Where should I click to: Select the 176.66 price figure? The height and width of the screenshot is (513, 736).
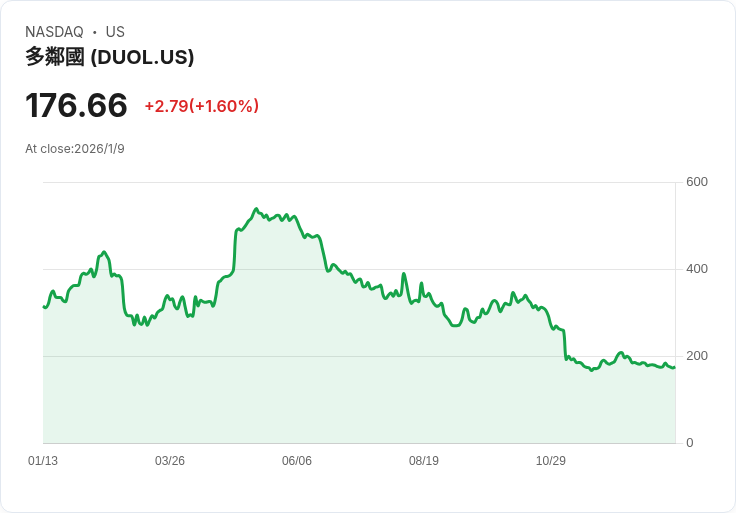(x=76, y=105)
